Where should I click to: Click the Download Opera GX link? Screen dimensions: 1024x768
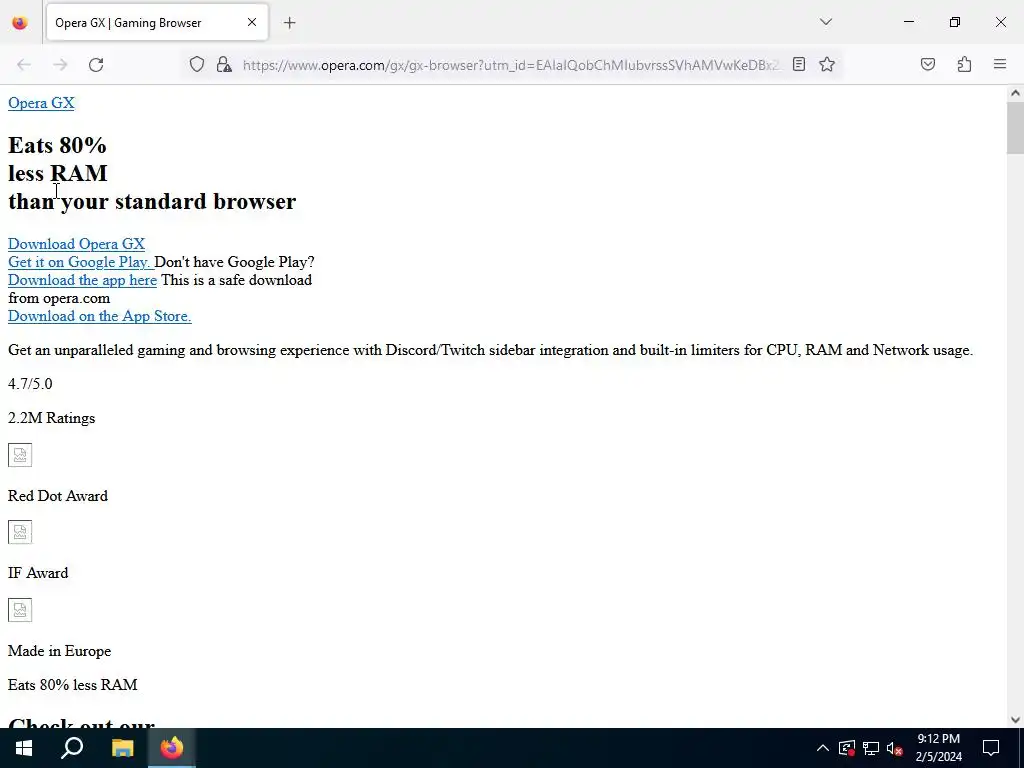click(76, 244)
